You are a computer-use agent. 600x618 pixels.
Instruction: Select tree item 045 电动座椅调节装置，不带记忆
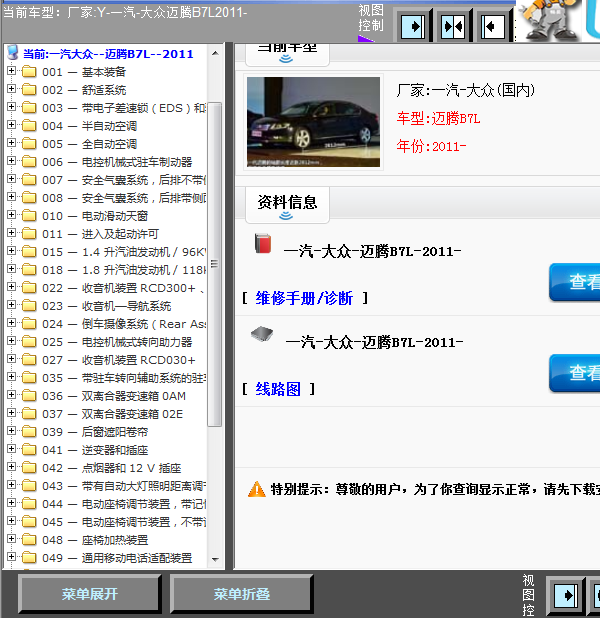click(124, 522)
